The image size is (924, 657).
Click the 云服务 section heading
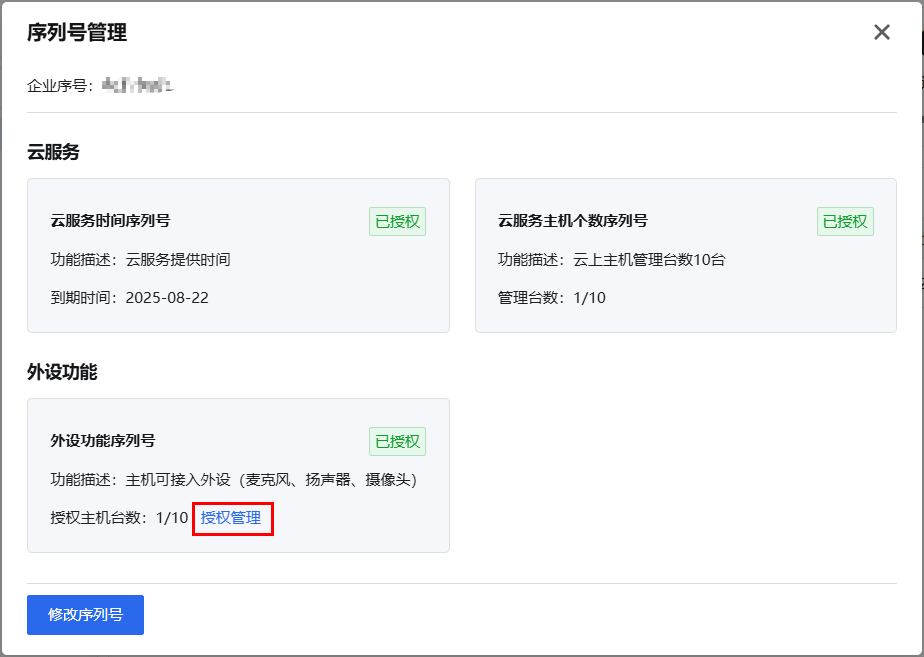[53, 152]
